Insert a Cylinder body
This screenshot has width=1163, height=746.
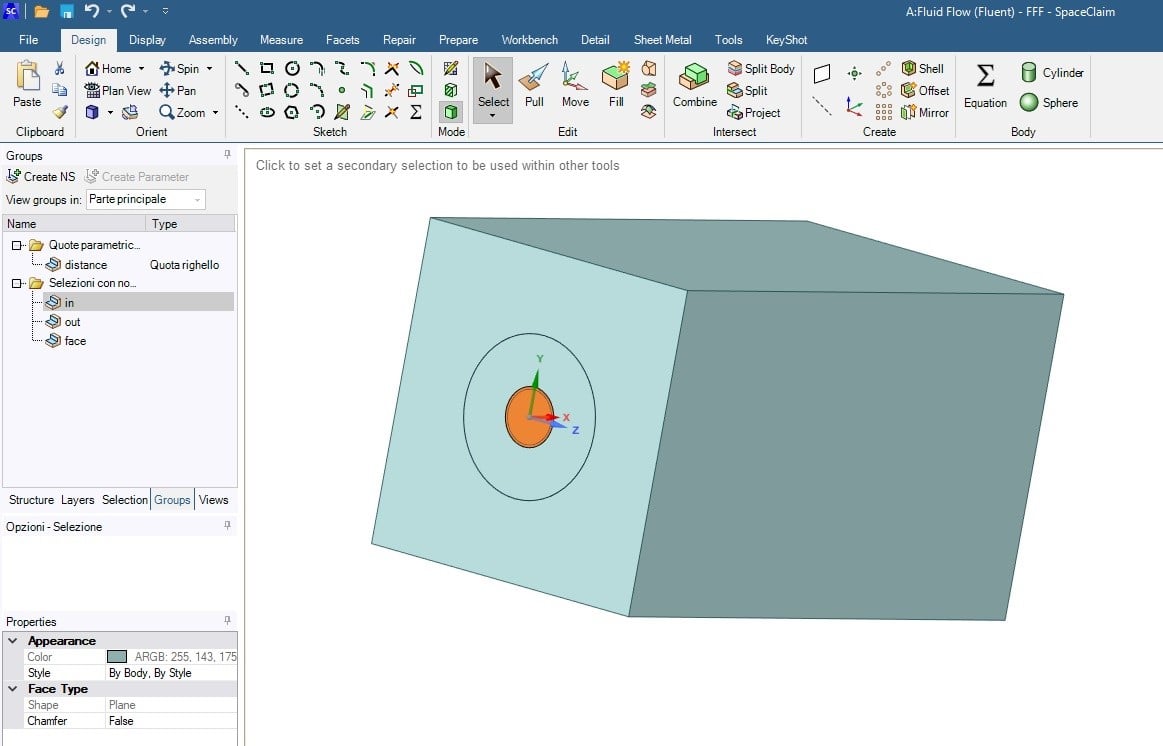tap(1052, 73)
